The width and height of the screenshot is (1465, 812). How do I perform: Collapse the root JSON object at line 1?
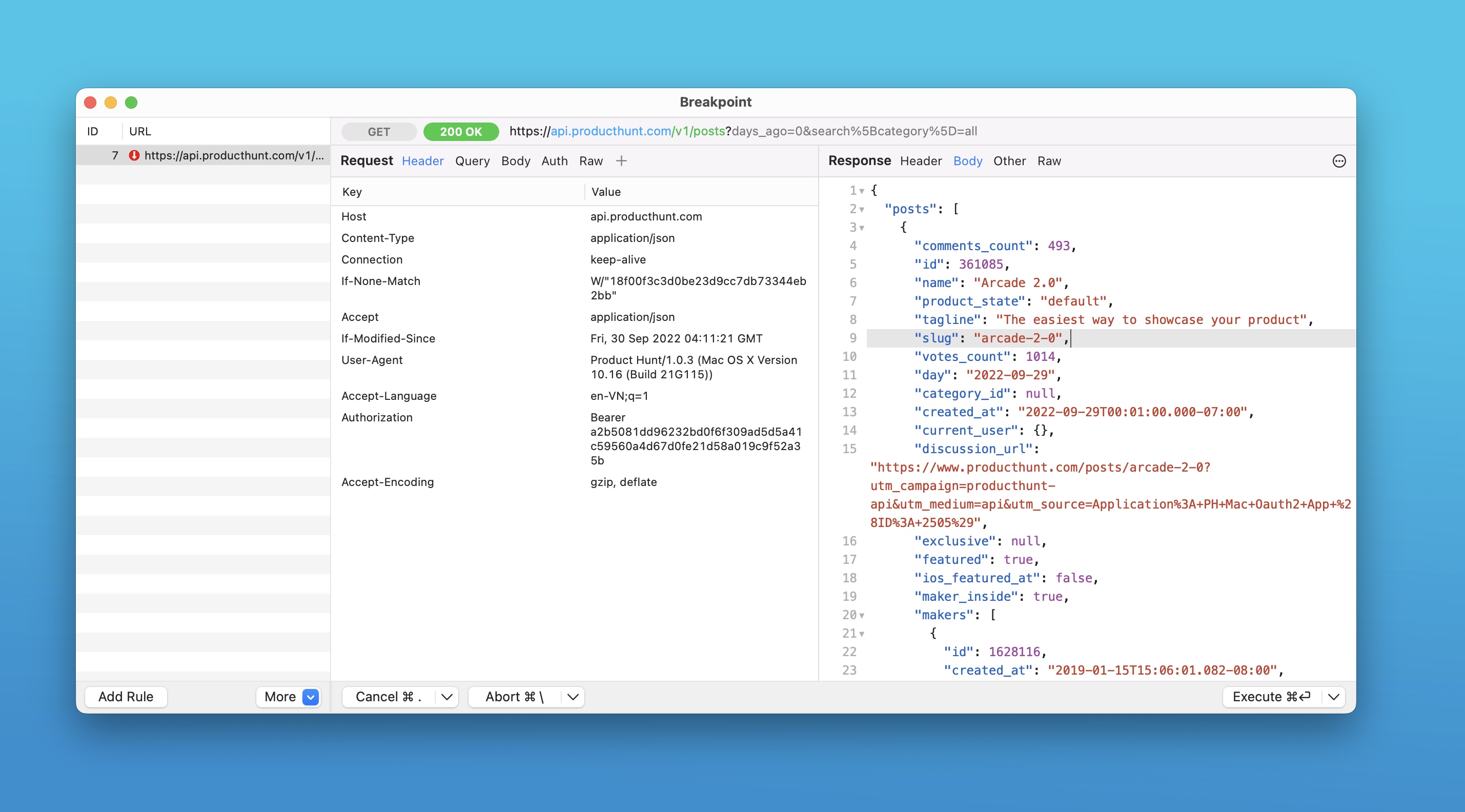click(x=863, y=191)
